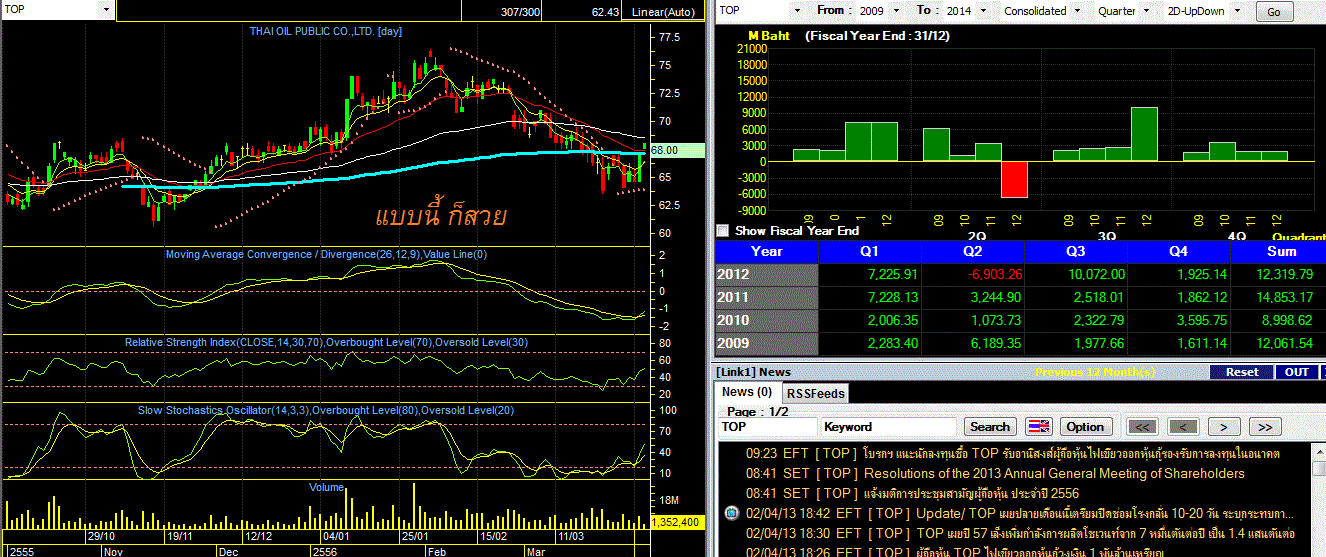Select the 2010 row header
This screenshot has width=1326, height=557.
(767, 320)
